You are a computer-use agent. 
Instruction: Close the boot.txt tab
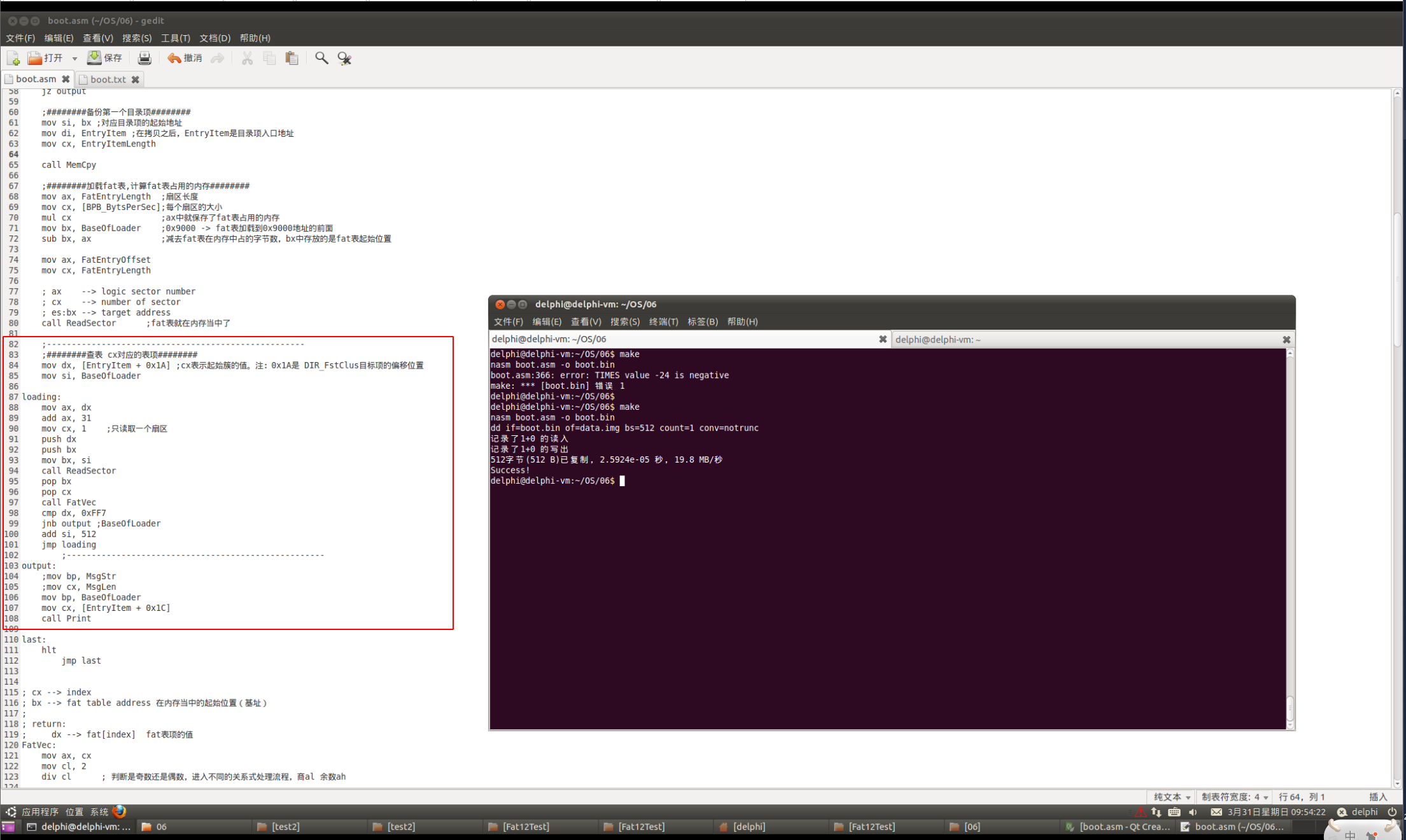point(135,80)
